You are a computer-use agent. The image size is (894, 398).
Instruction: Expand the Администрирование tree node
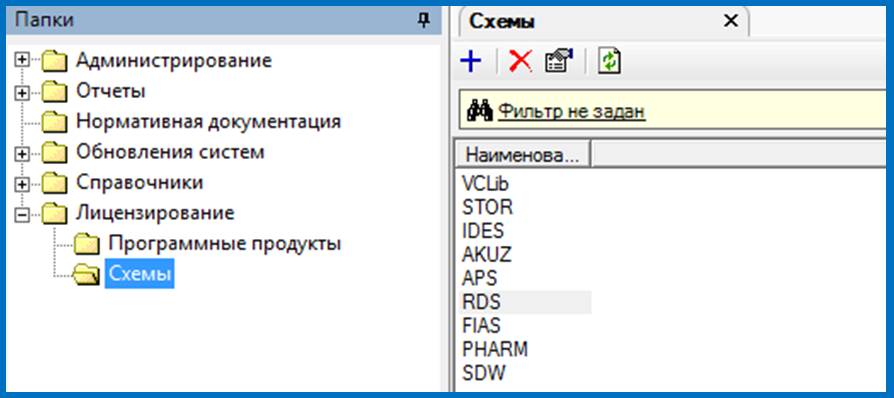22,60
